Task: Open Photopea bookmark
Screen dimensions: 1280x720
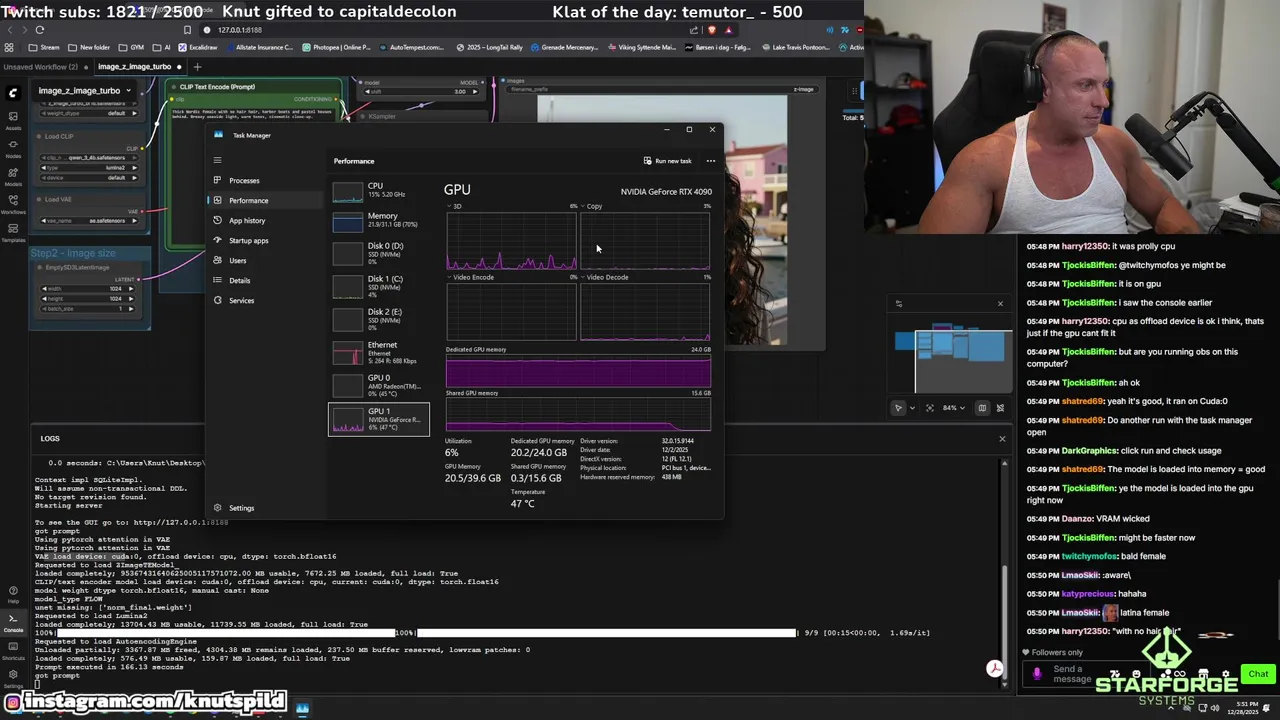Action: (x=336, y=47)
